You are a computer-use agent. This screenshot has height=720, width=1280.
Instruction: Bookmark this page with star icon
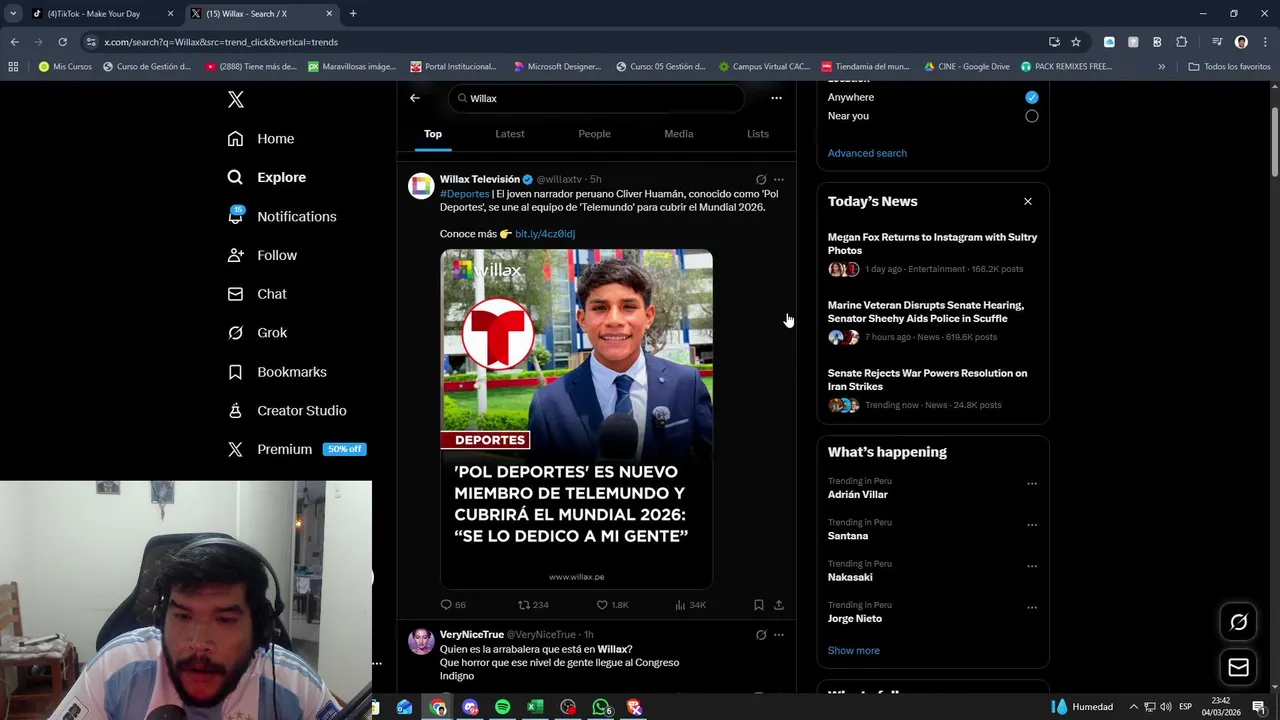tap(1076, 42)
